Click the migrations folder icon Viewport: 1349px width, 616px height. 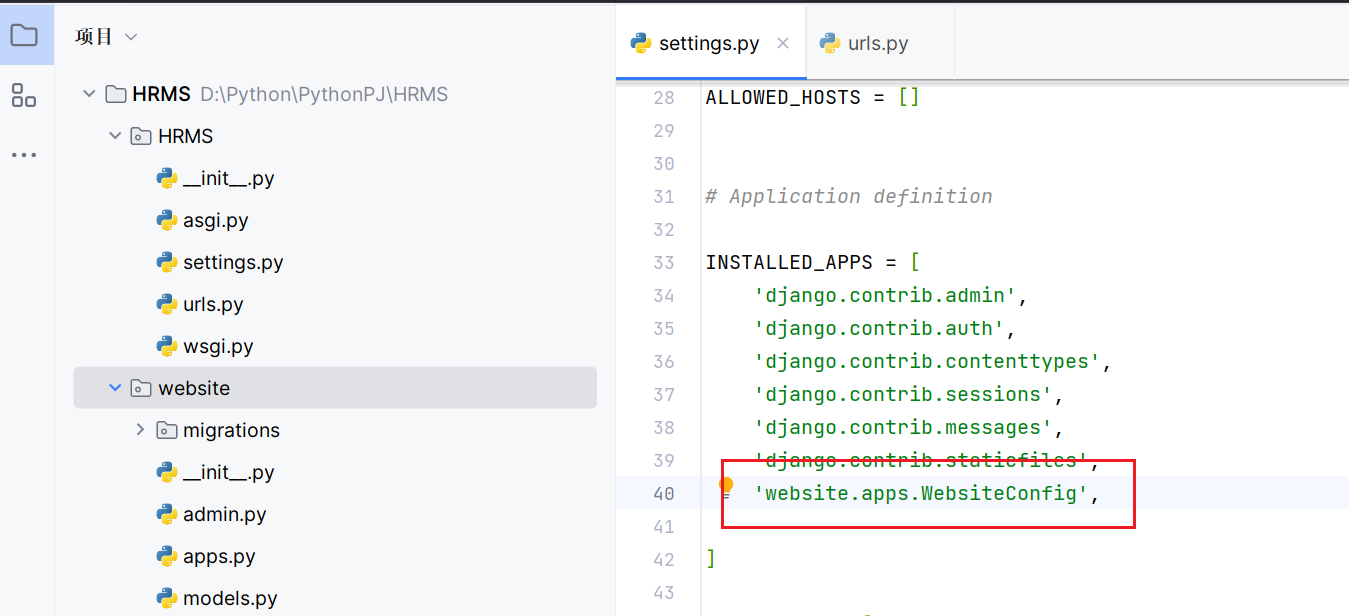pos(167,430)
